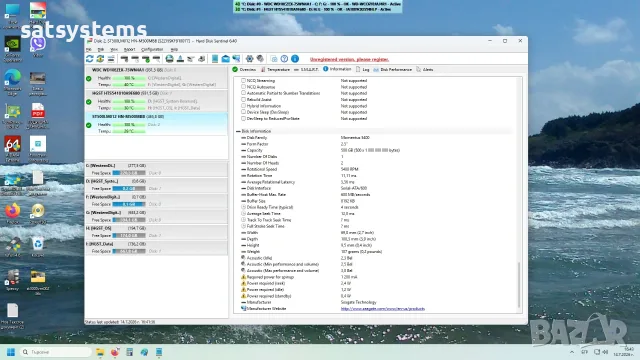The image size is (640, 360).
Task: Select the HGST HTS541010 disk entry
Action: 156,100
